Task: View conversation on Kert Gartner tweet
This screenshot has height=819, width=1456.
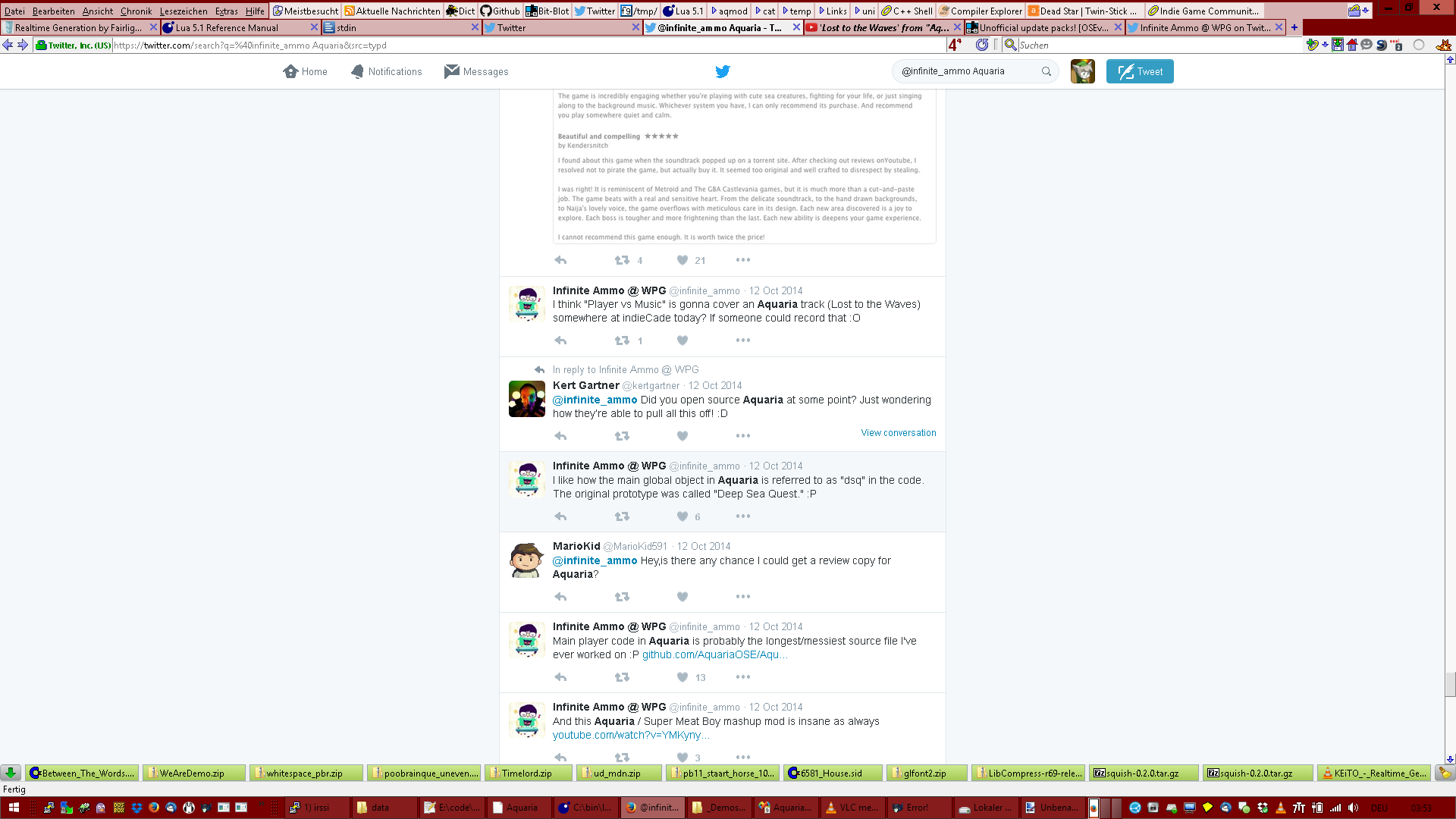Action: tap(898, 433)
